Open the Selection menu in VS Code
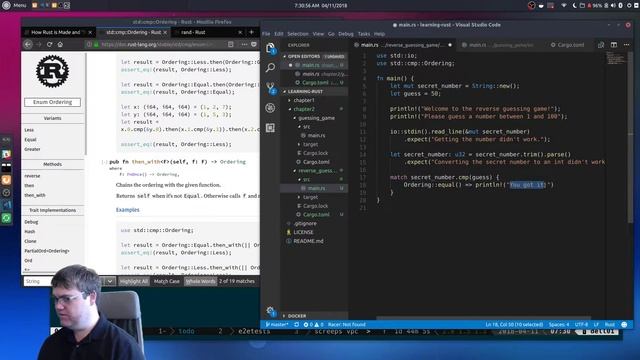 [298, 34]
